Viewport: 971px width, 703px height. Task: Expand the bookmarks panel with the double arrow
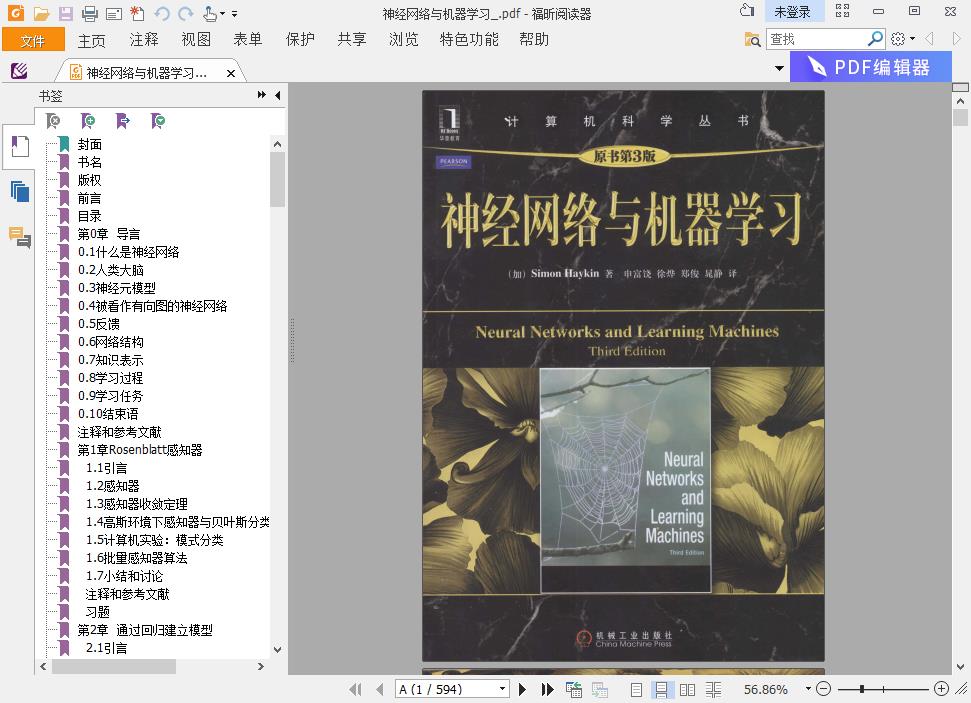[x=261, y=95]
